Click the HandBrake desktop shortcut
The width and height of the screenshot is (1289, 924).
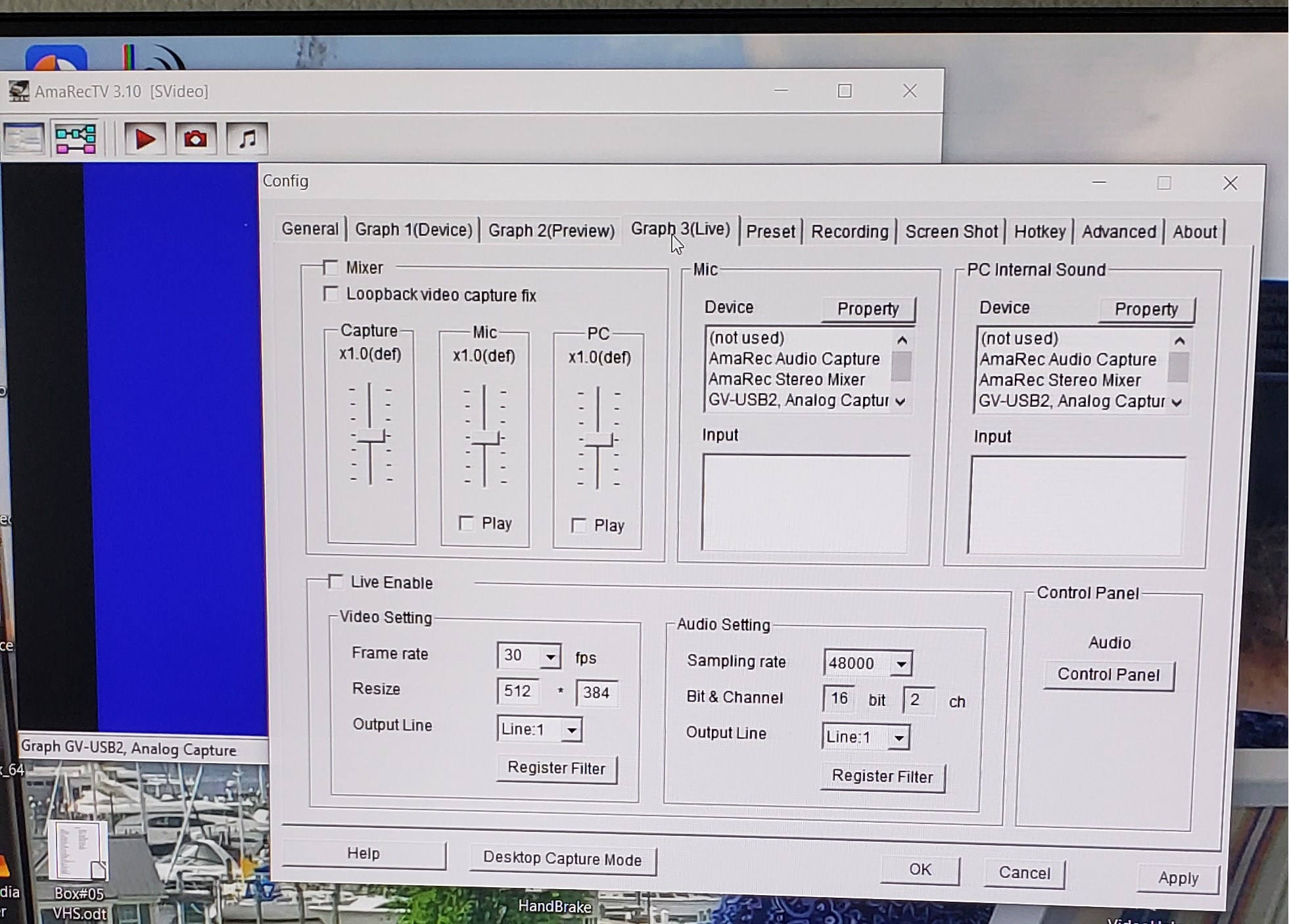tap(555, 906)
